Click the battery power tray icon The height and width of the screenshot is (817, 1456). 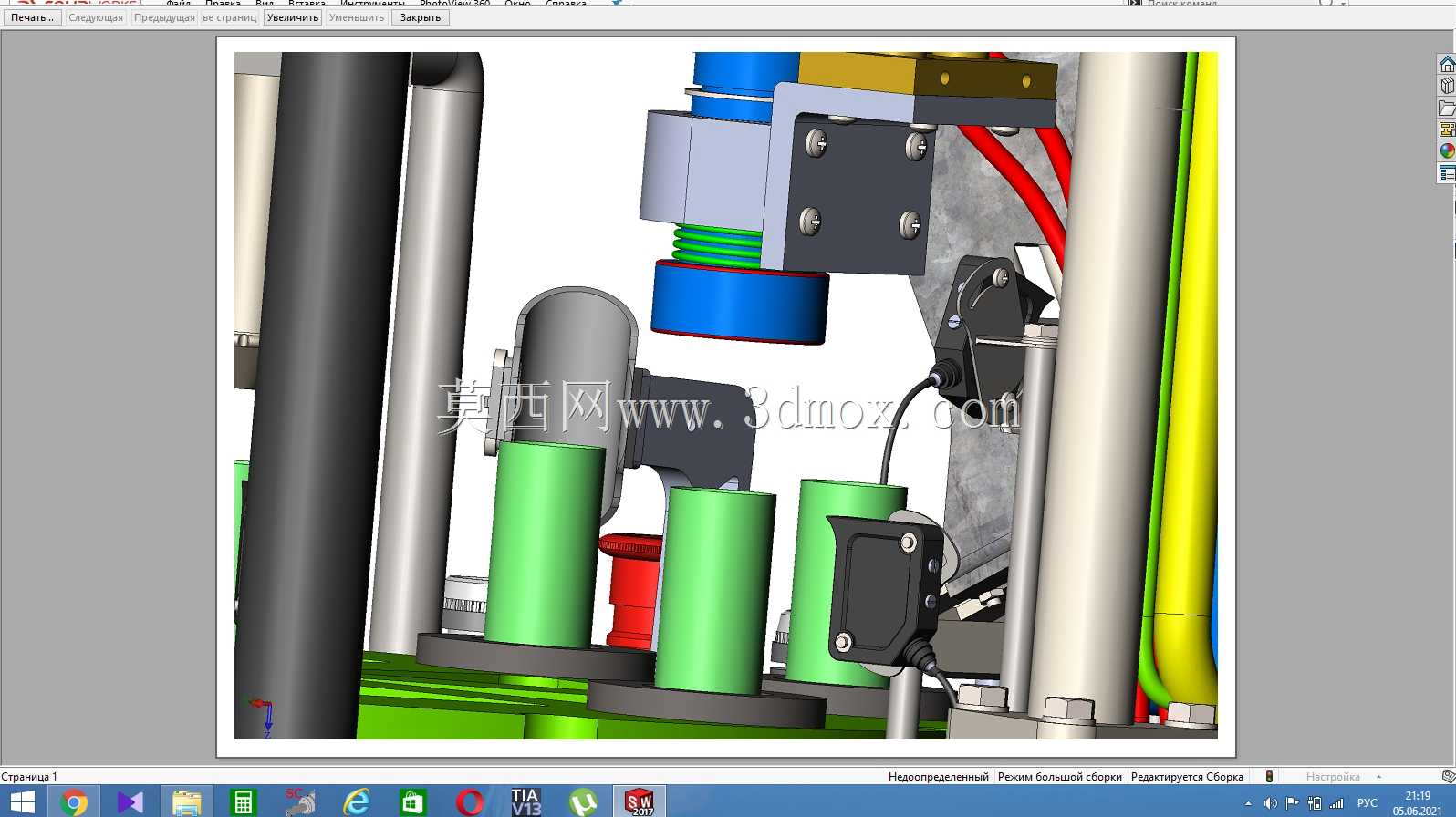(x=1314, y=803)
